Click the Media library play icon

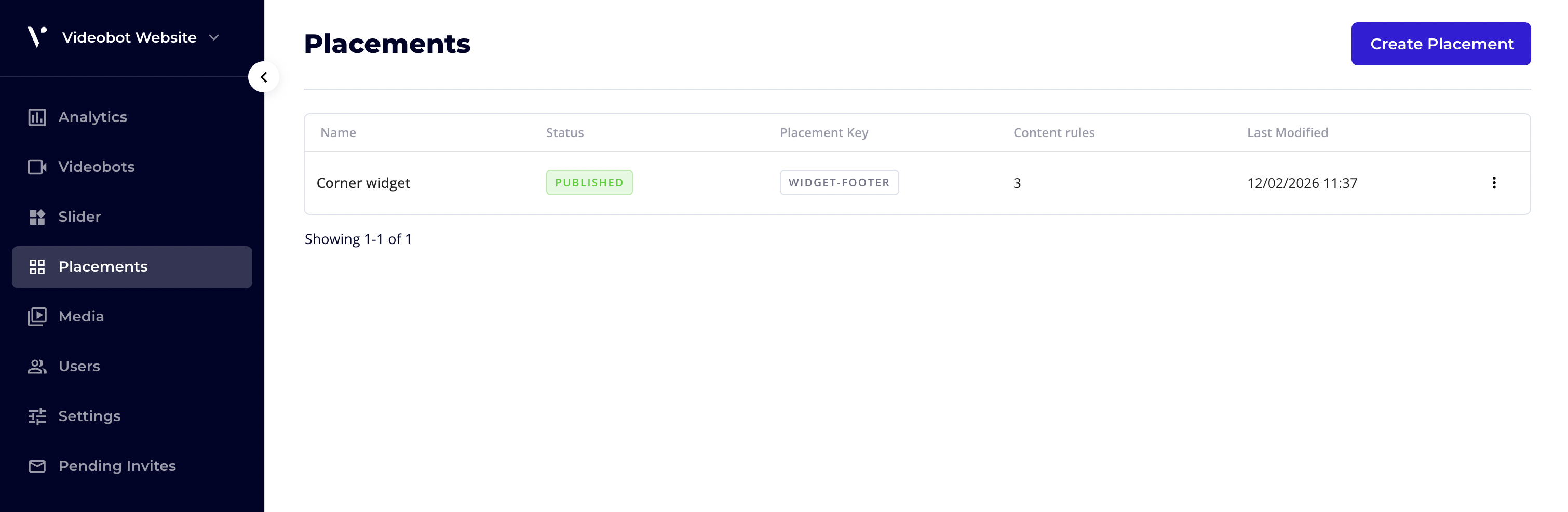pyautogui.click(x=37, y=317)
